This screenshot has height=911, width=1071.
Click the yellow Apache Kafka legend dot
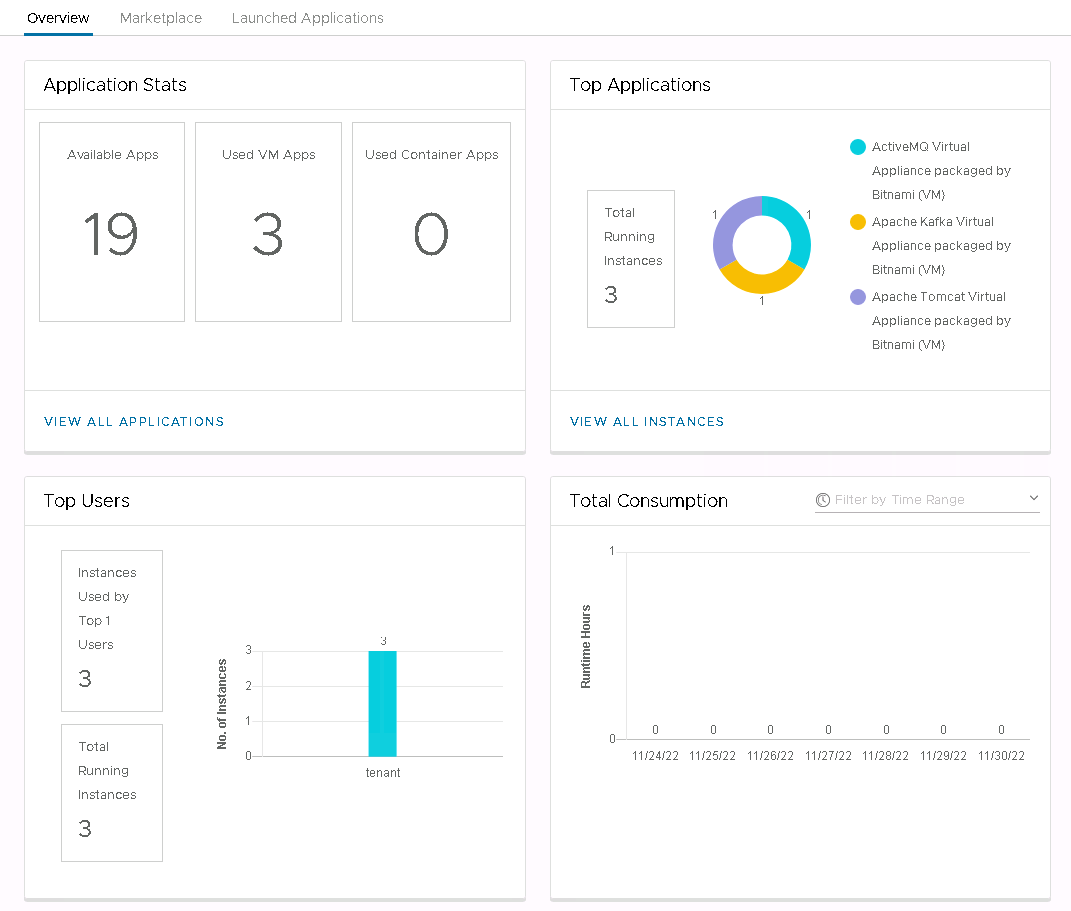click(857, 222)
